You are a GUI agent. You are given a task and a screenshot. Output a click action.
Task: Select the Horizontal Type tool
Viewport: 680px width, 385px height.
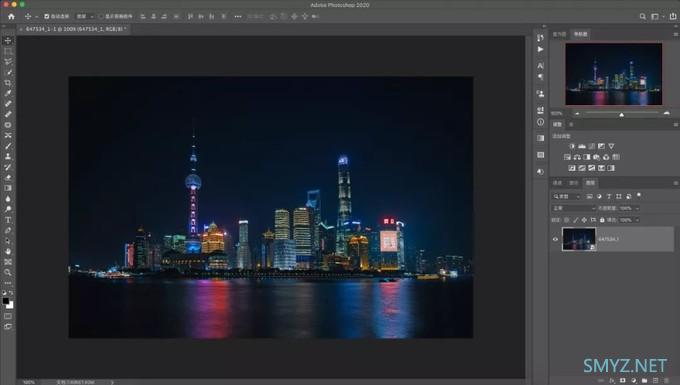8,220
